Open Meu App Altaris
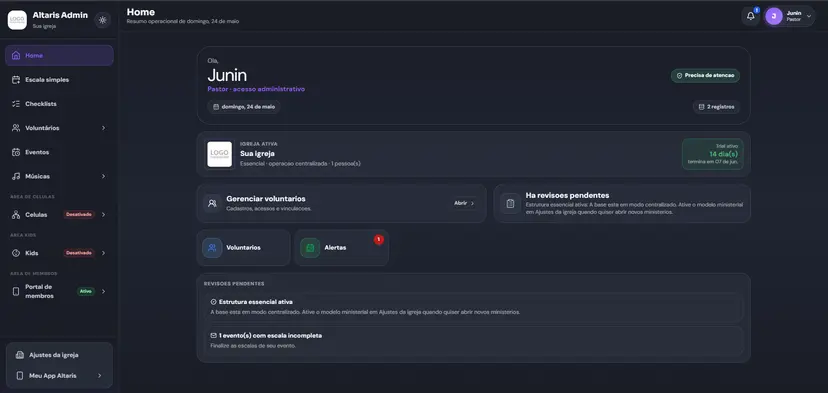Viewport: 828px width, 393px height. (x=59, y=376)
